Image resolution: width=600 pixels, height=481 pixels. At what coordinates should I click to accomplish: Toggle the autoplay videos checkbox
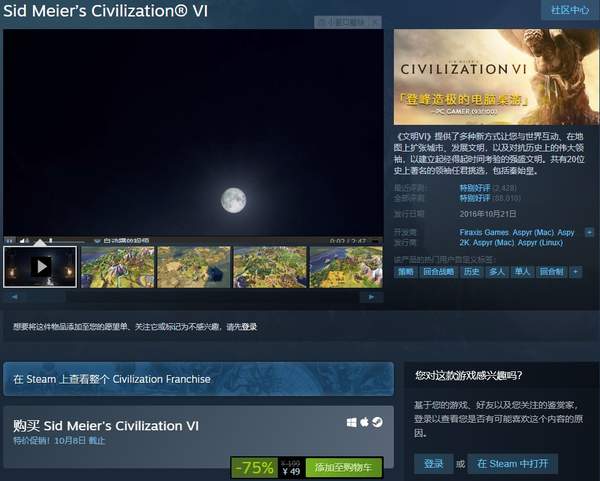click(97, 241)
